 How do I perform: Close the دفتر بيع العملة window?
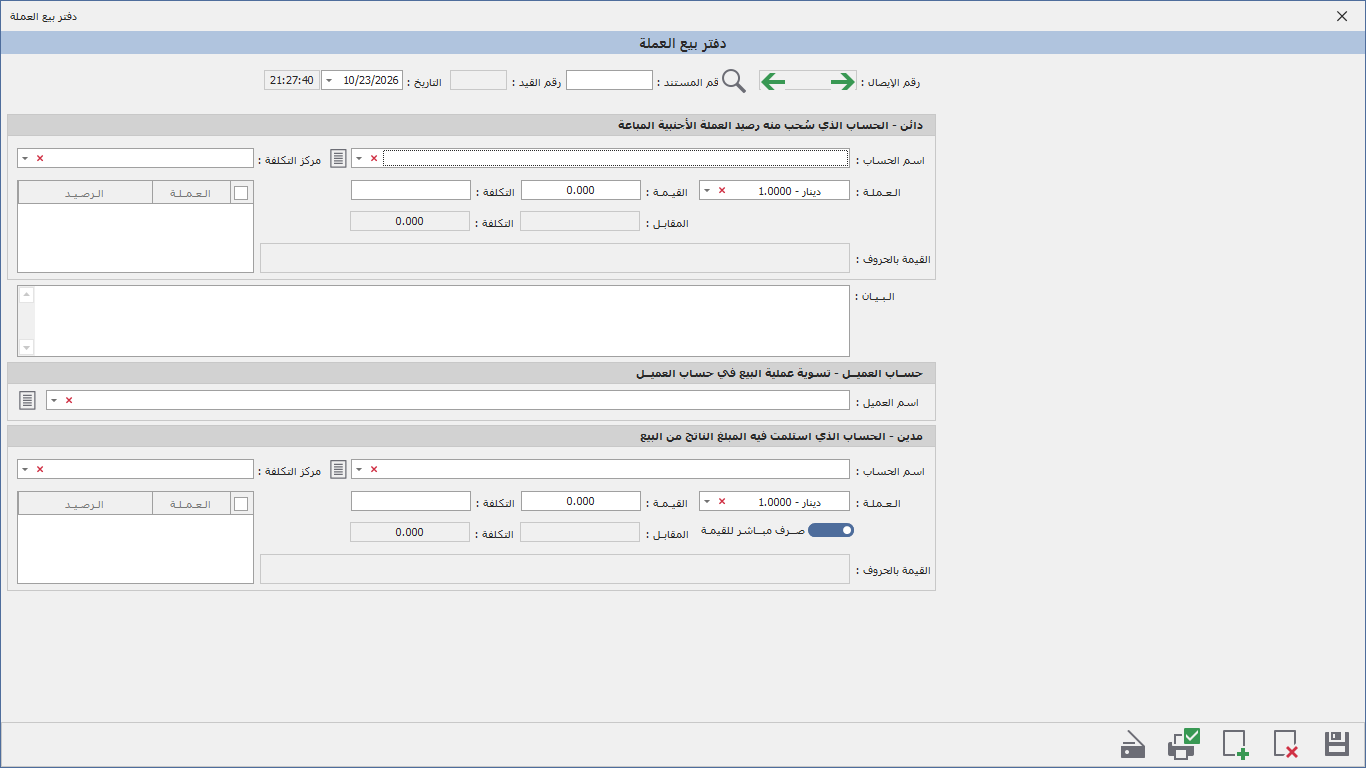pyautogui.click(x=1342, y=16)
